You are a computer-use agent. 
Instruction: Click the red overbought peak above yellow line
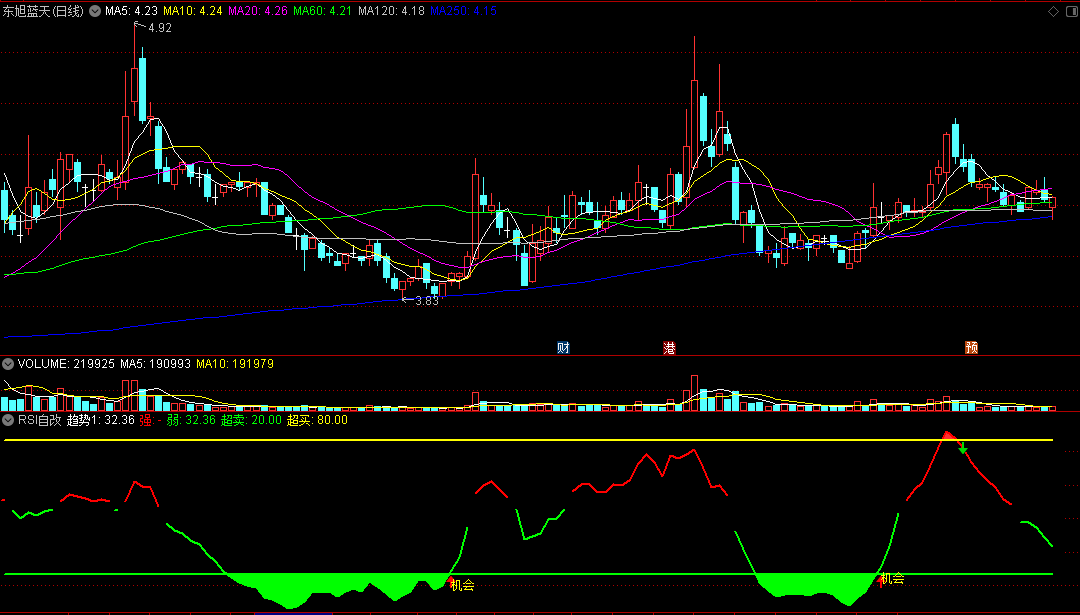click(x=949, y=435)
